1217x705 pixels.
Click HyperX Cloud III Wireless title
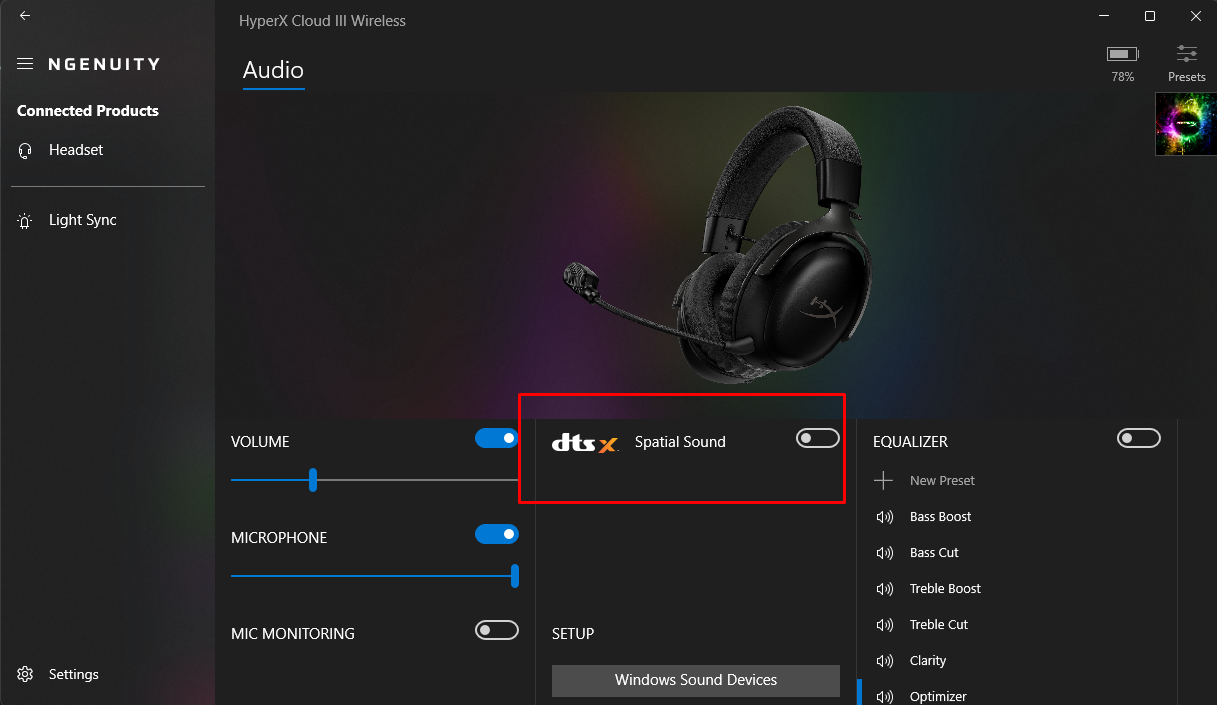pos(322,21)
